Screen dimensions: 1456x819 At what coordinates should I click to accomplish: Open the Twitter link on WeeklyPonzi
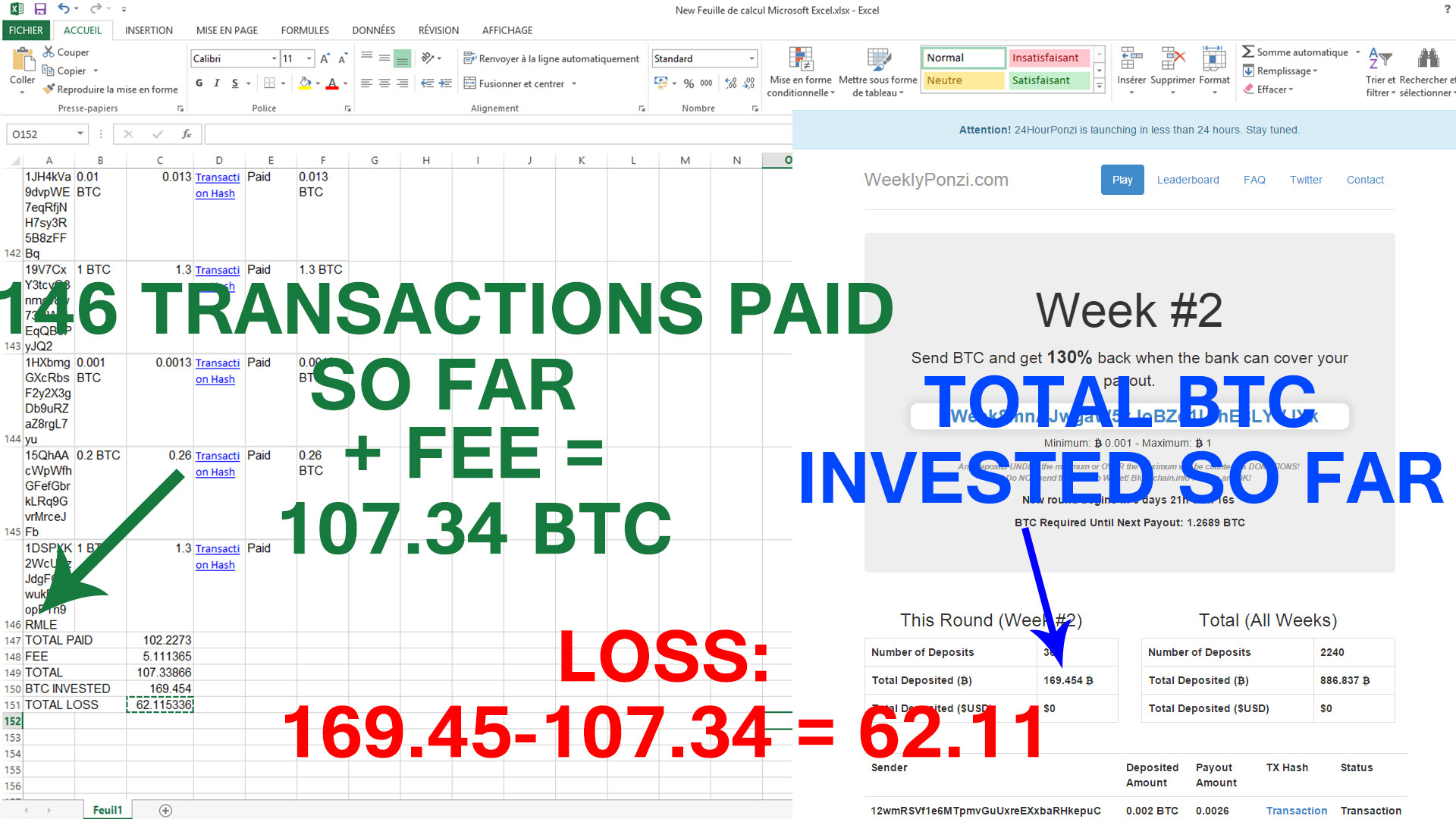click(1306, 180)
